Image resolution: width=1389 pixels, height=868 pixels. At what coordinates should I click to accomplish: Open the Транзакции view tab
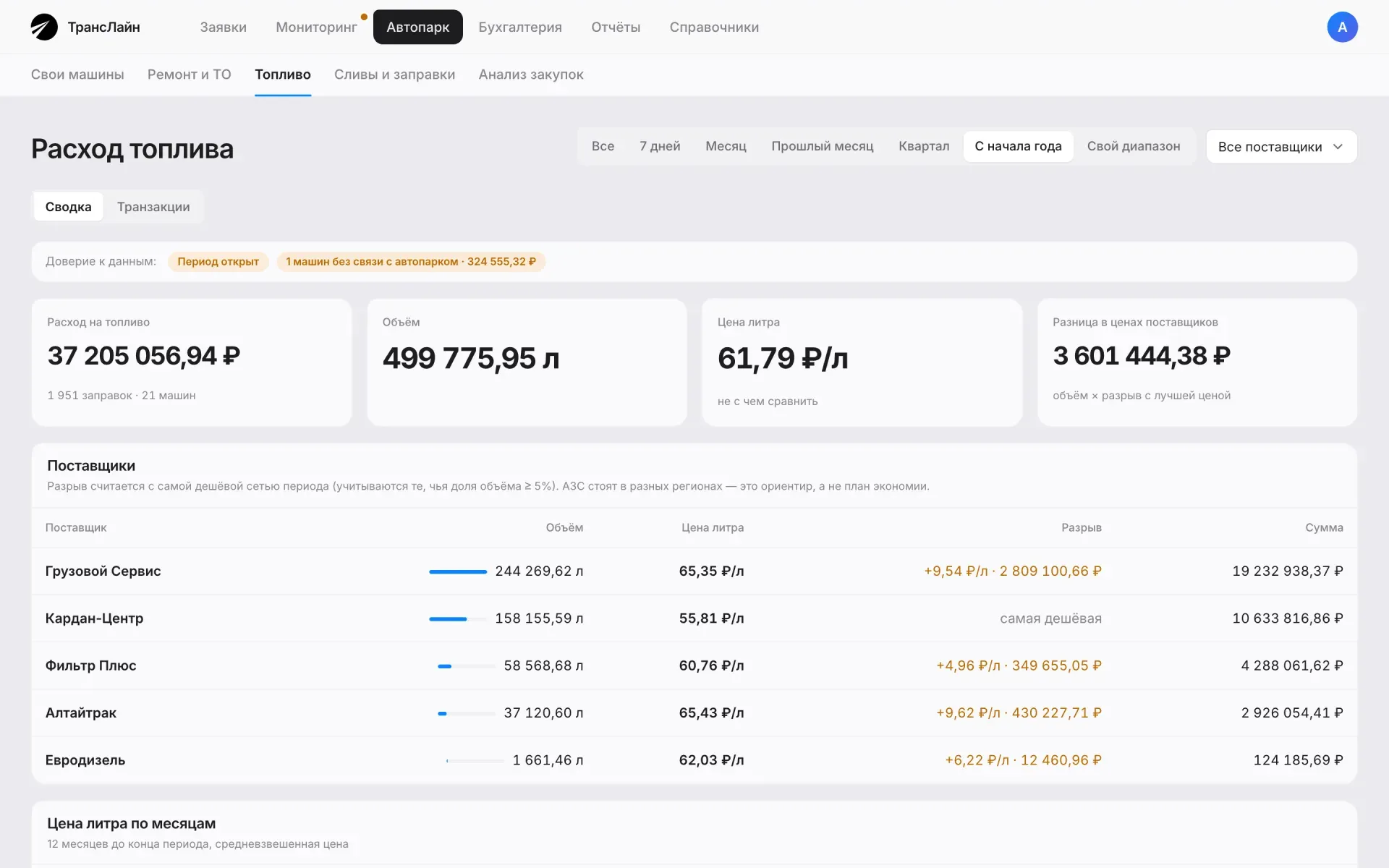153,207
